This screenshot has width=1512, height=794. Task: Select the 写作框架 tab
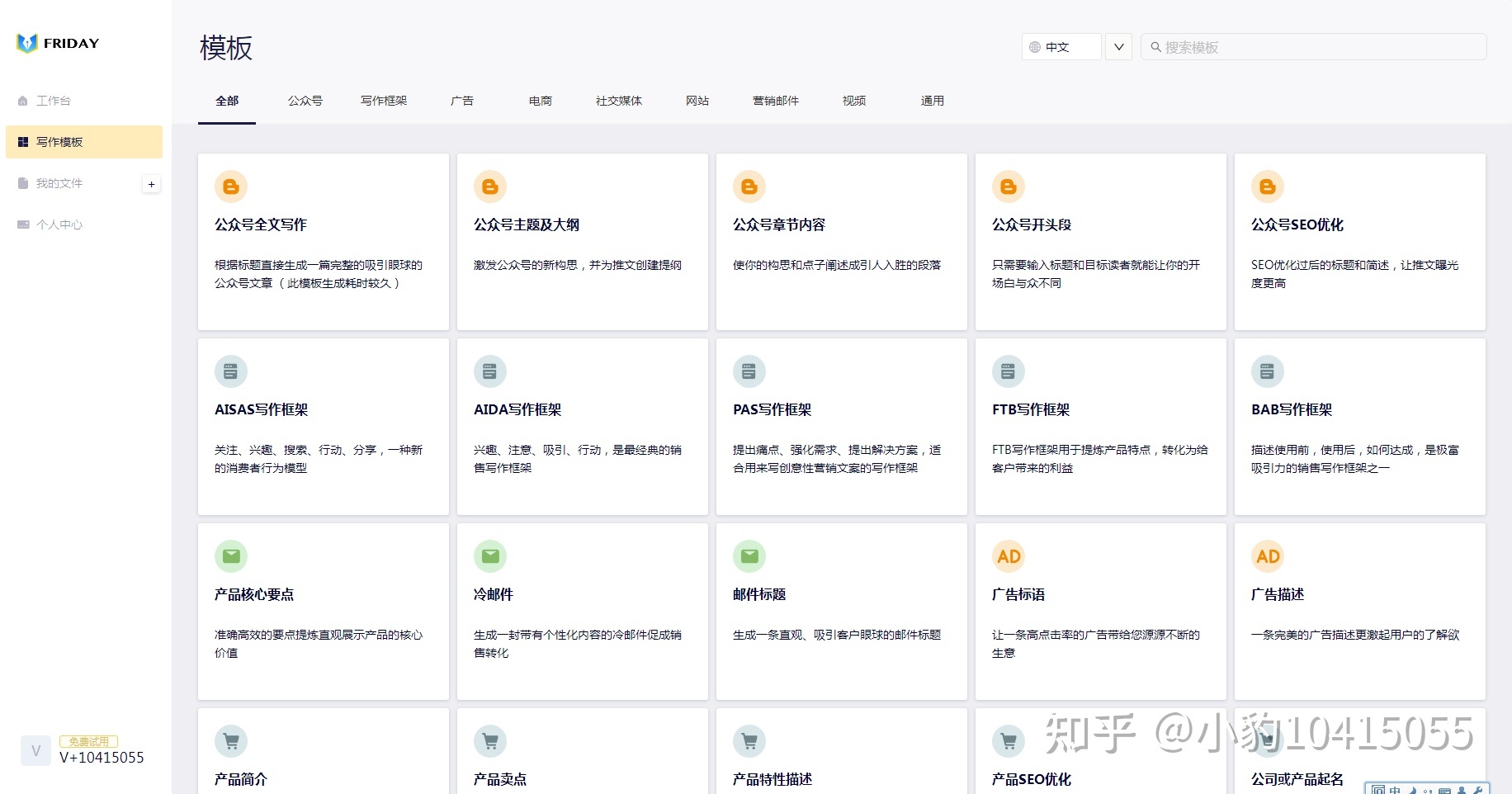click(384, 101)
